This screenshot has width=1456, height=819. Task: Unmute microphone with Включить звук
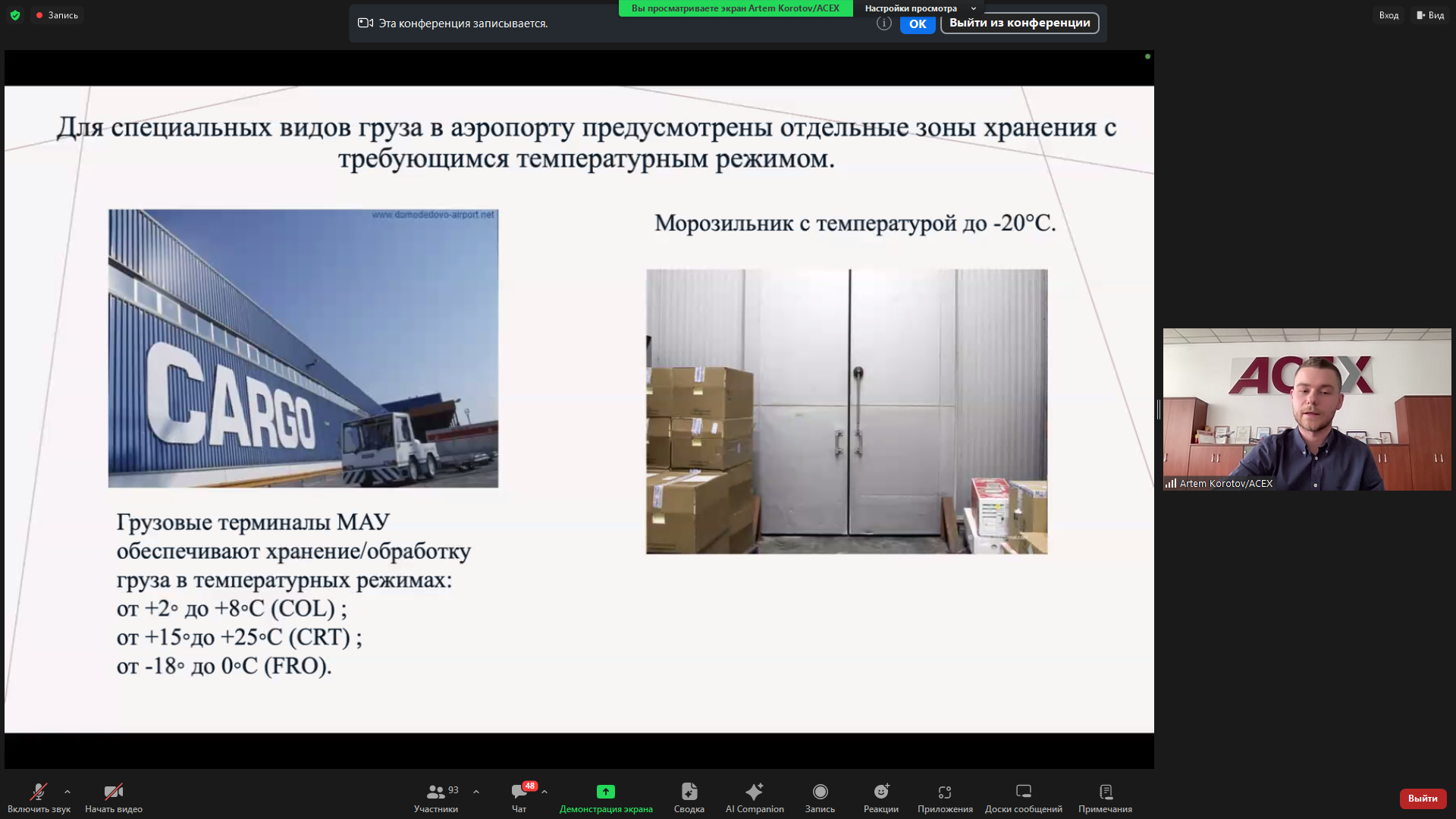pyautogui.click(x=38, y=792)
